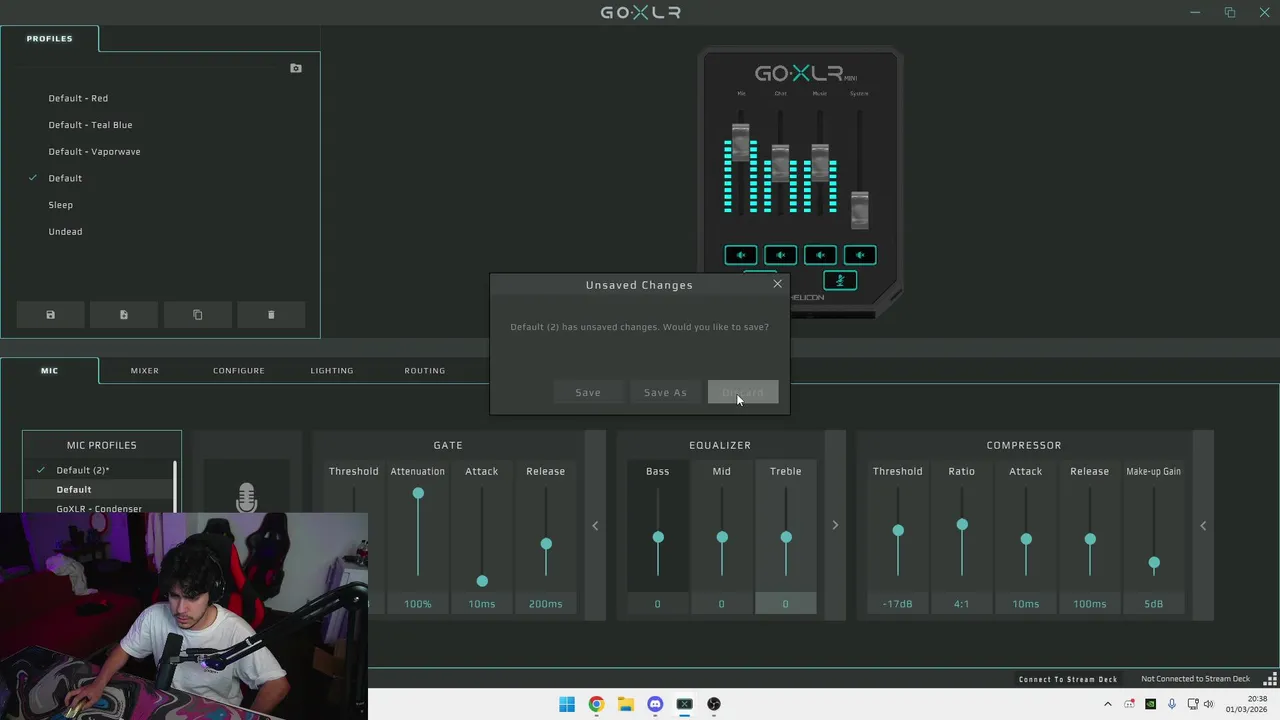
Task: Select the GoXLR - Condenser mic profile
Action: point(99,508)
